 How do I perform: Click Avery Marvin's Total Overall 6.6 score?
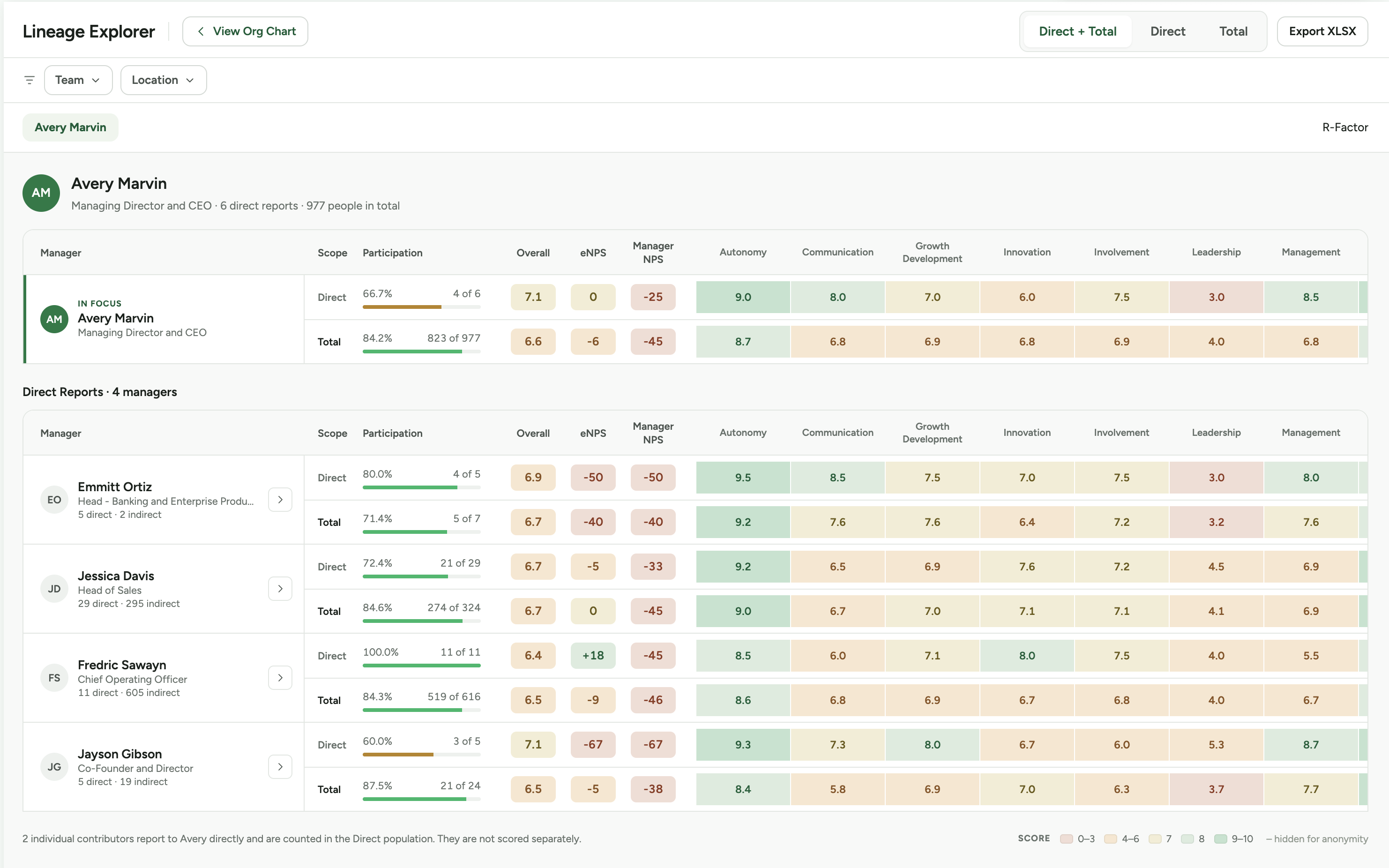[533, 342]
